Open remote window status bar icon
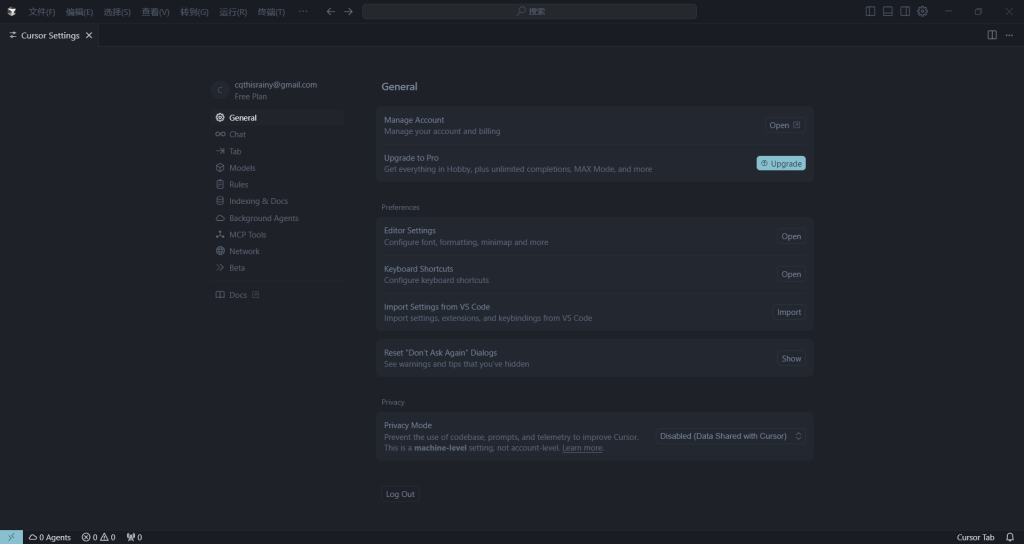Image resolution: width=1024 pixels, height=544 pixels. 11,537
